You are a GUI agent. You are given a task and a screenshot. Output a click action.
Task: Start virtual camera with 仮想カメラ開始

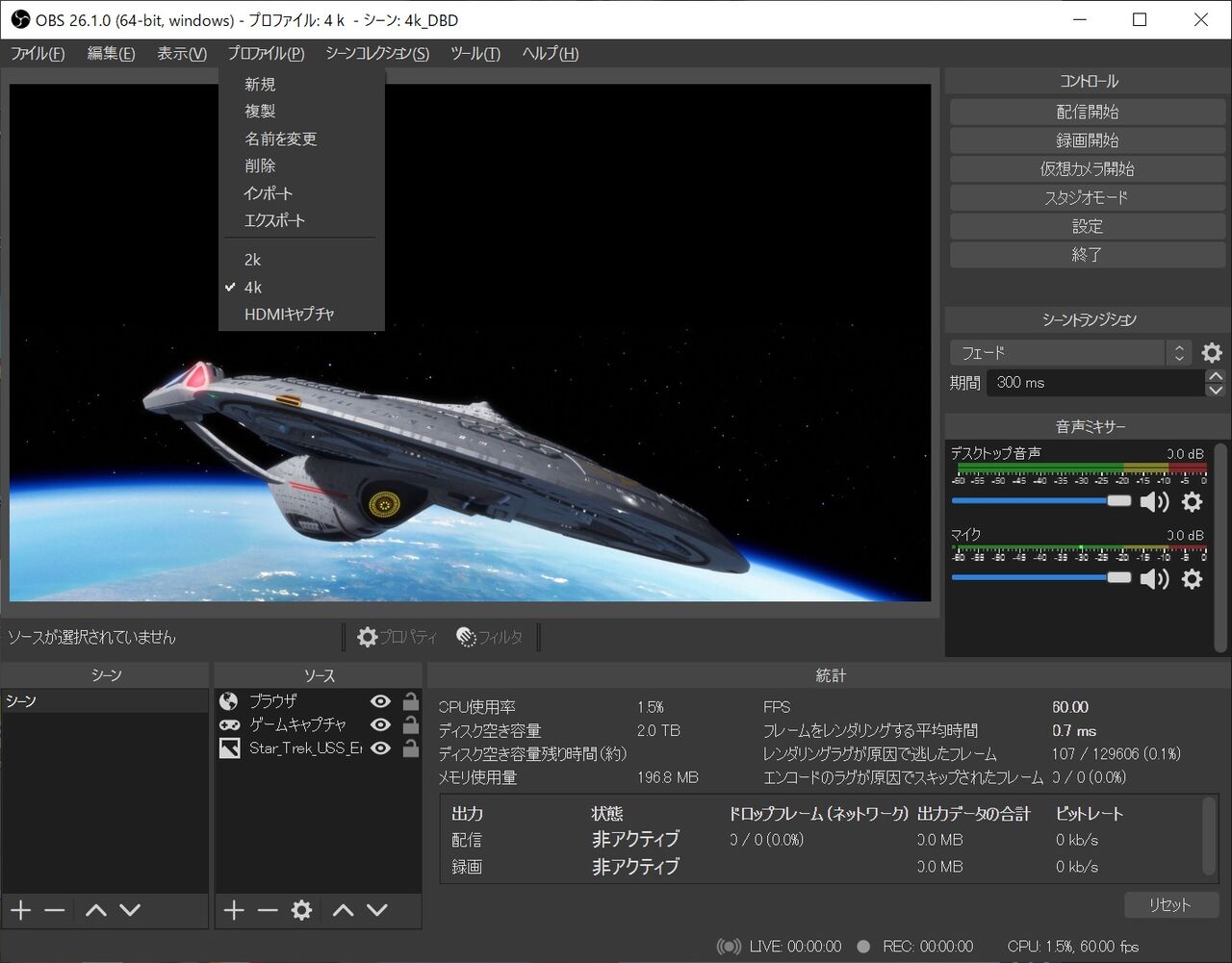(x=1087, y=169)
